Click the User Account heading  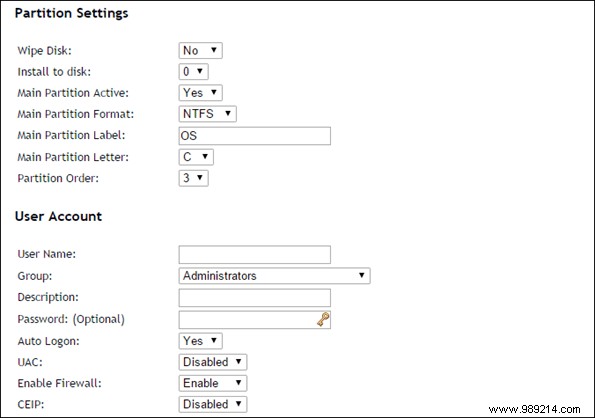tap(58, 216)
